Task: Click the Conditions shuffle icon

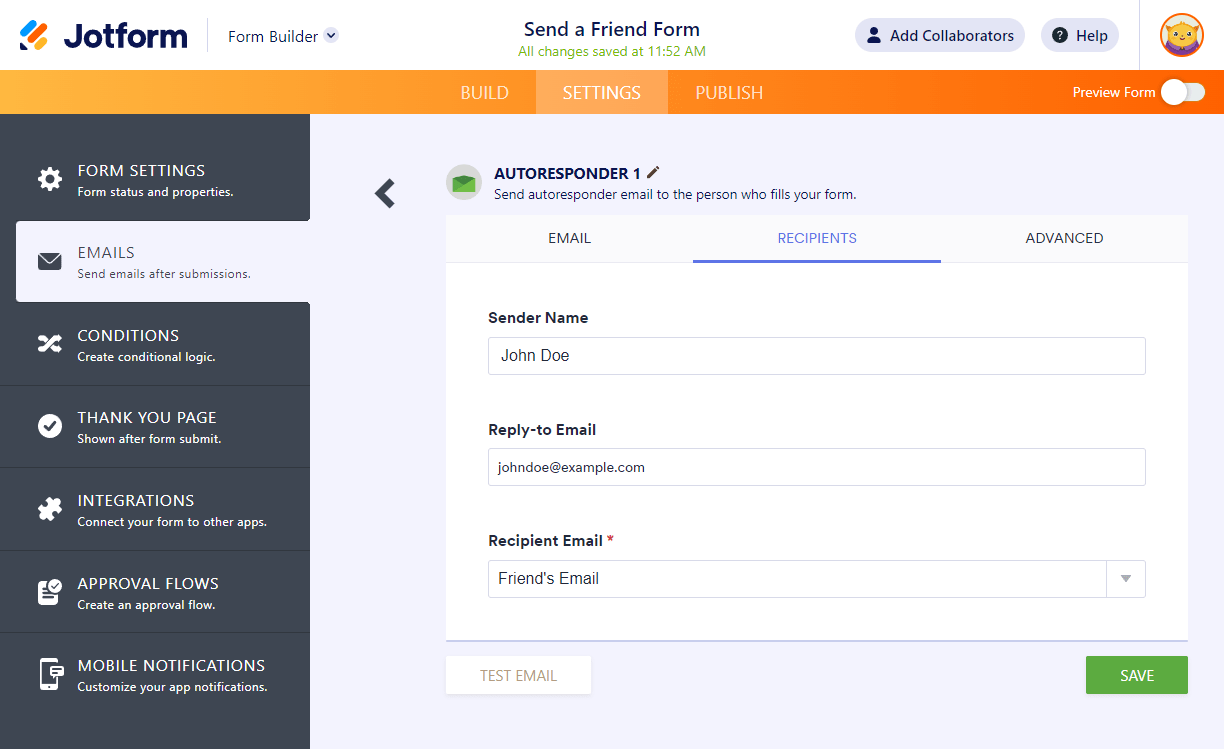Action: click(x=49, y=344)
